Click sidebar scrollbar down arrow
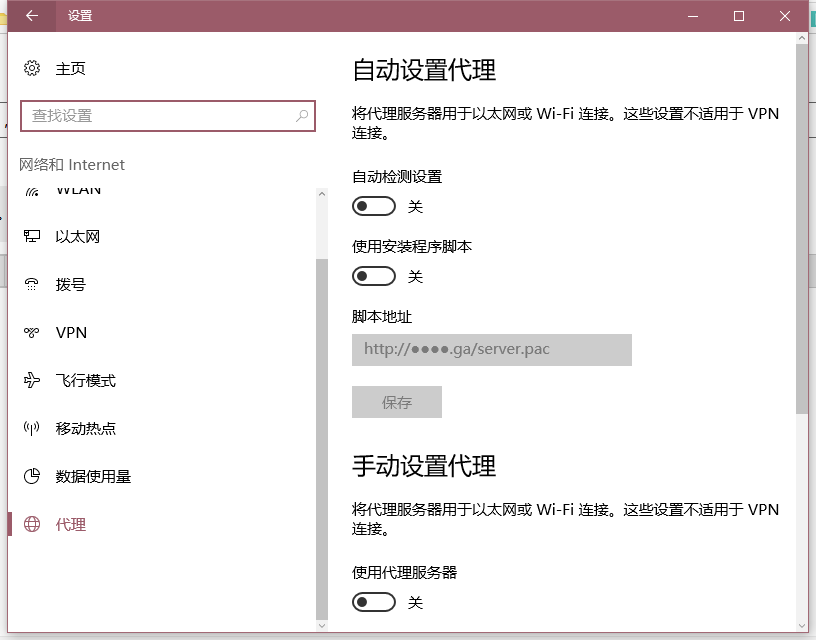 pos(322,625)
